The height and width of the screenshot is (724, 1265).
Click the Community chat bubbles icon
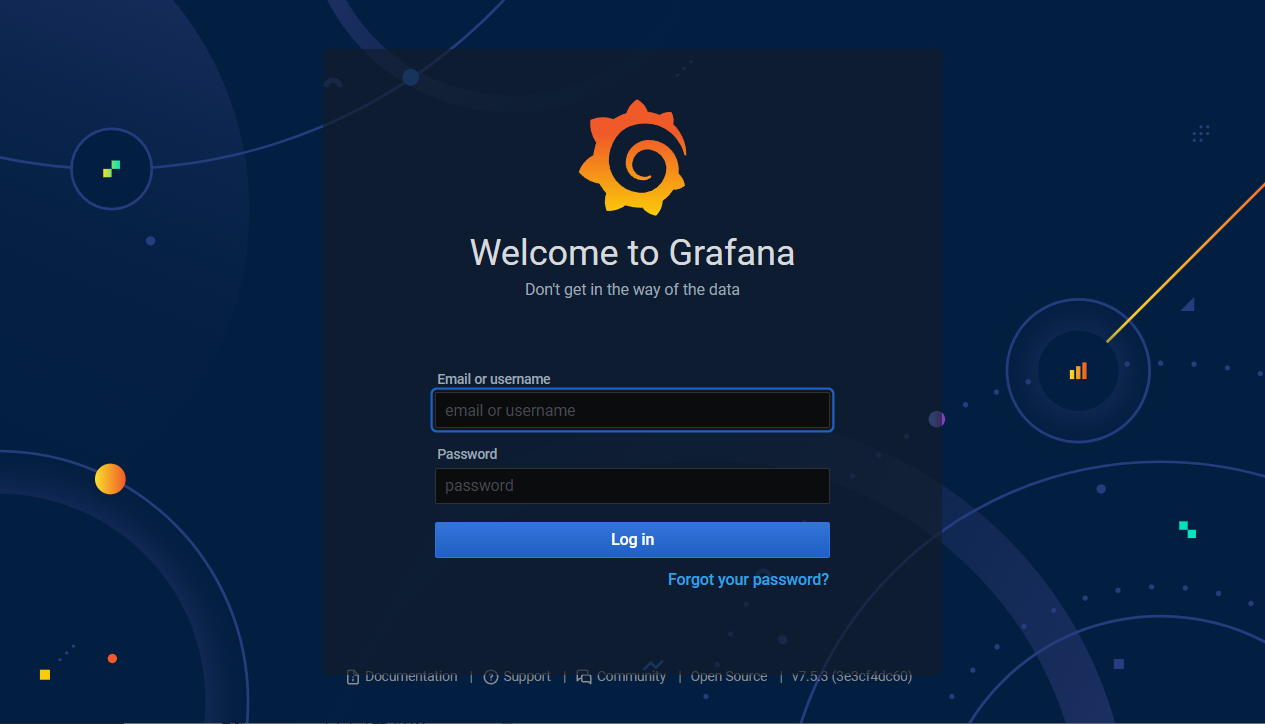[x=584, y=677]
